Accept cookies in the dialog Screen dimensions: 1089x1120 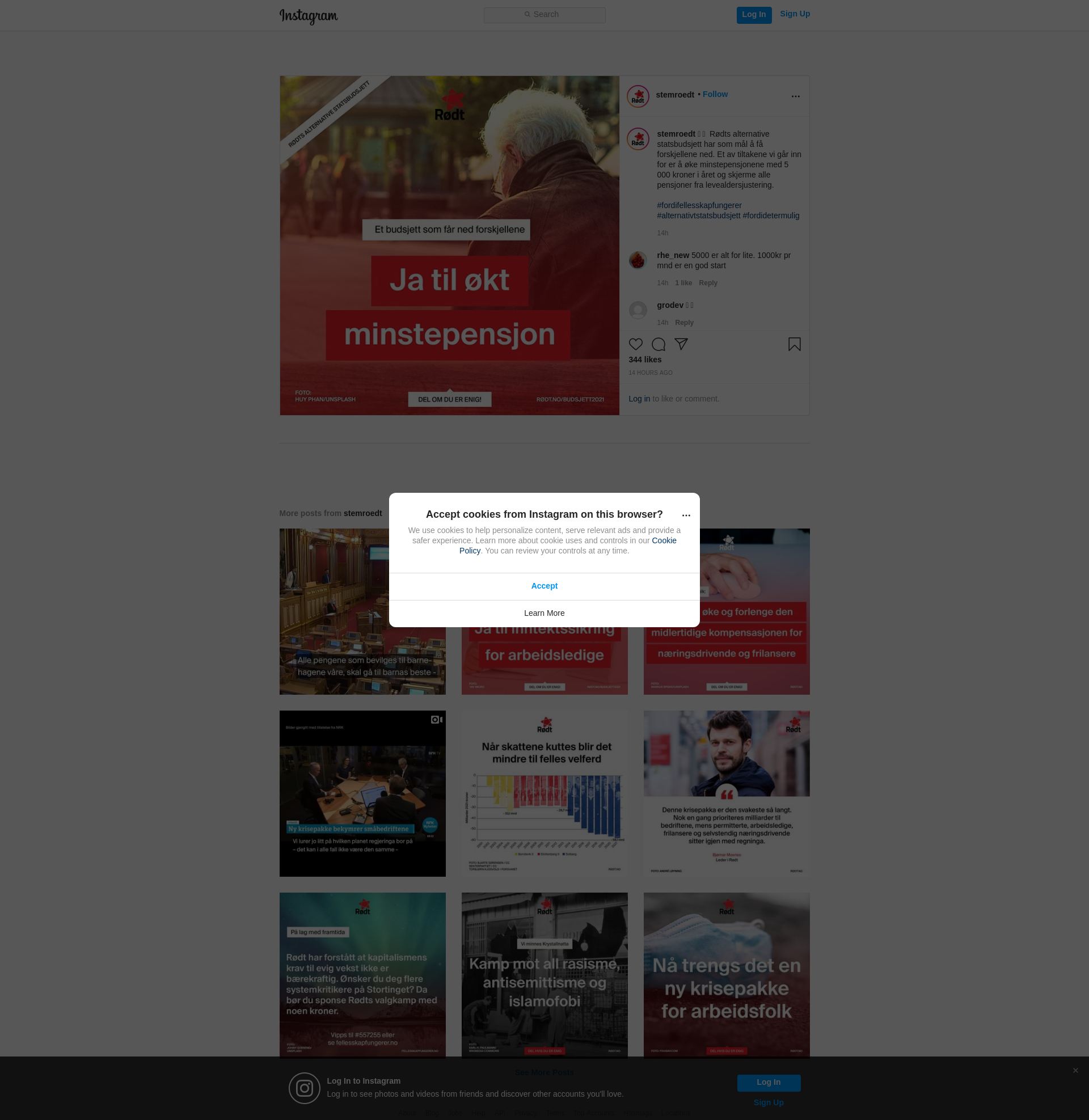[544, 586]
